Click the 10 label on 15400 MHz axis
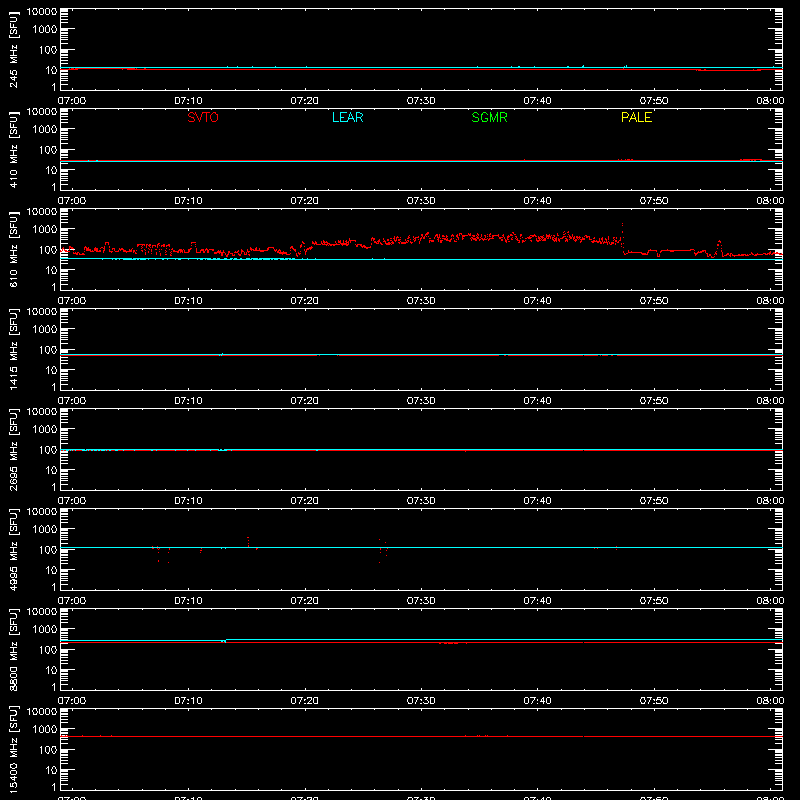Screen dimensions: 800x800 [51, 770]
